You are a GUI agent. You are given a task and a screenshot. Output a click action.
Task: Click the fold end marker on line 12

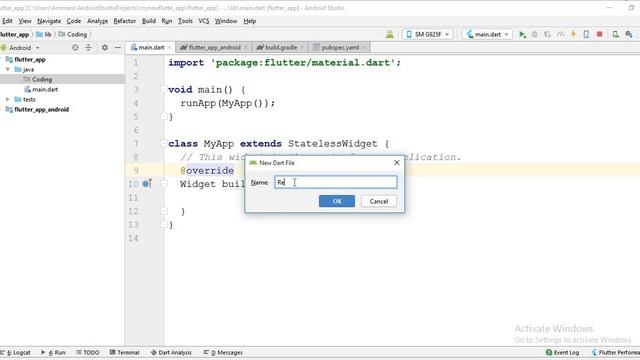163,211
